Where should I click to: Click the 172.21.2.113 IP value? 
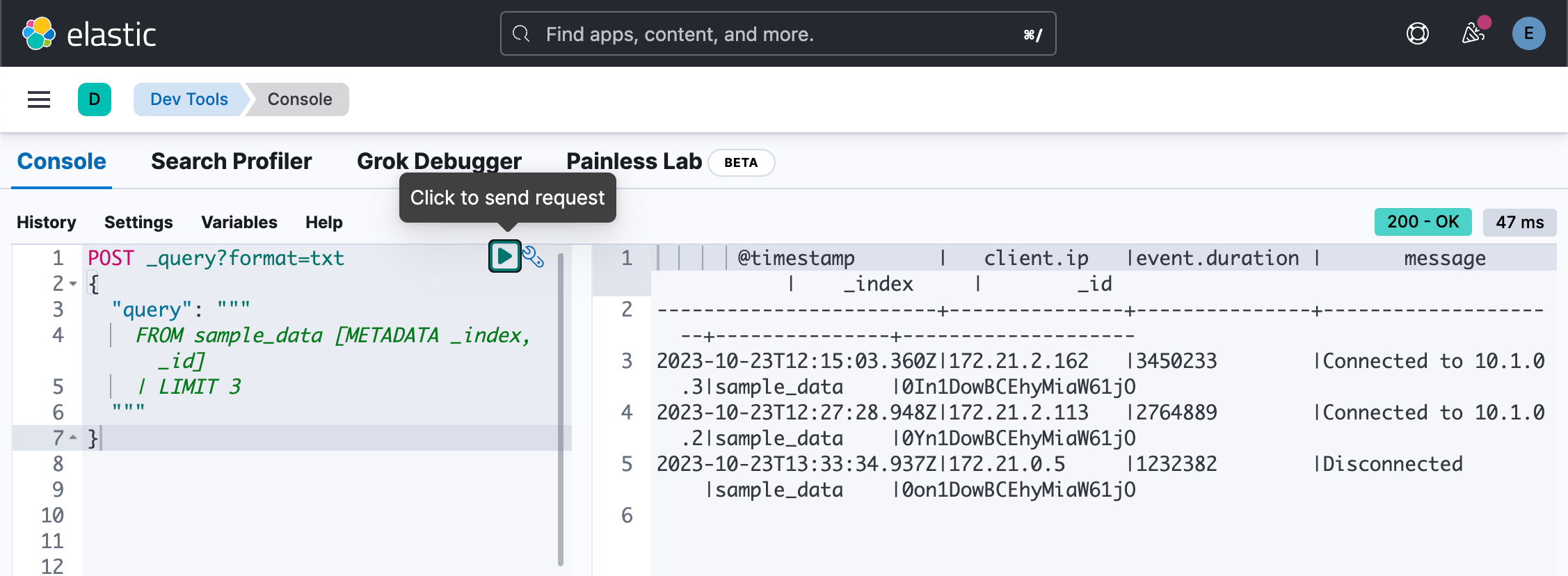click(x=1018, y=413)
